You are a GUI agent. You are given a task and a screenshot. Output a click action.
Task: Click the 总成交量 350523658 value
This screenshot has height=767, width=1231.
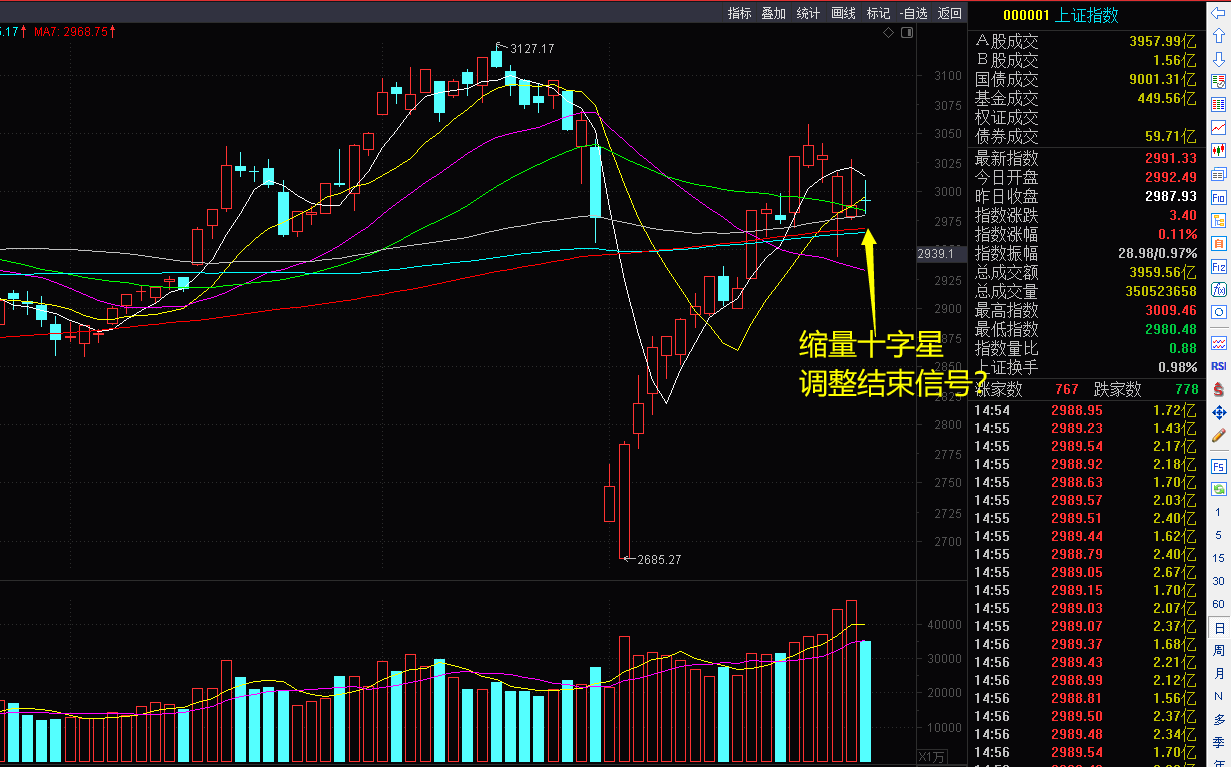point(1159,291)
